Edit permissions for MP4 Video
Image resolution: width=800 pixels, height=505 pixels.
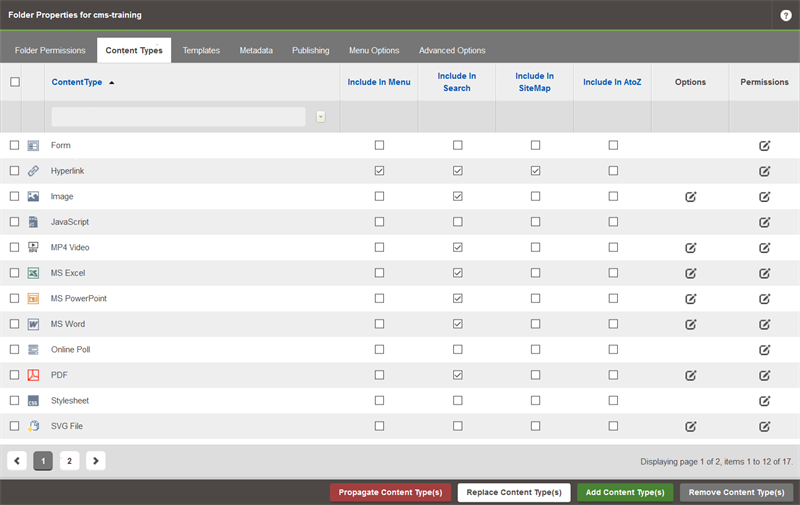tap(764, 248)
